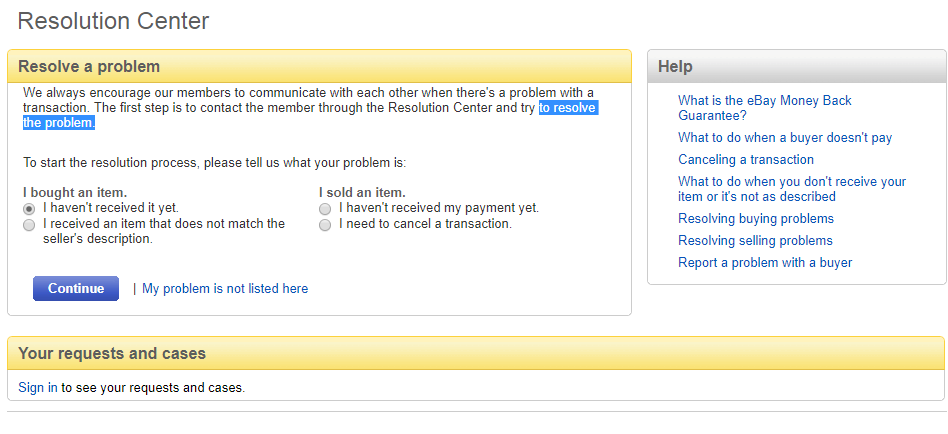Open "Report a problem with a buyer" link
This screenshot has width=948, height=434.
tap(765, 262)
